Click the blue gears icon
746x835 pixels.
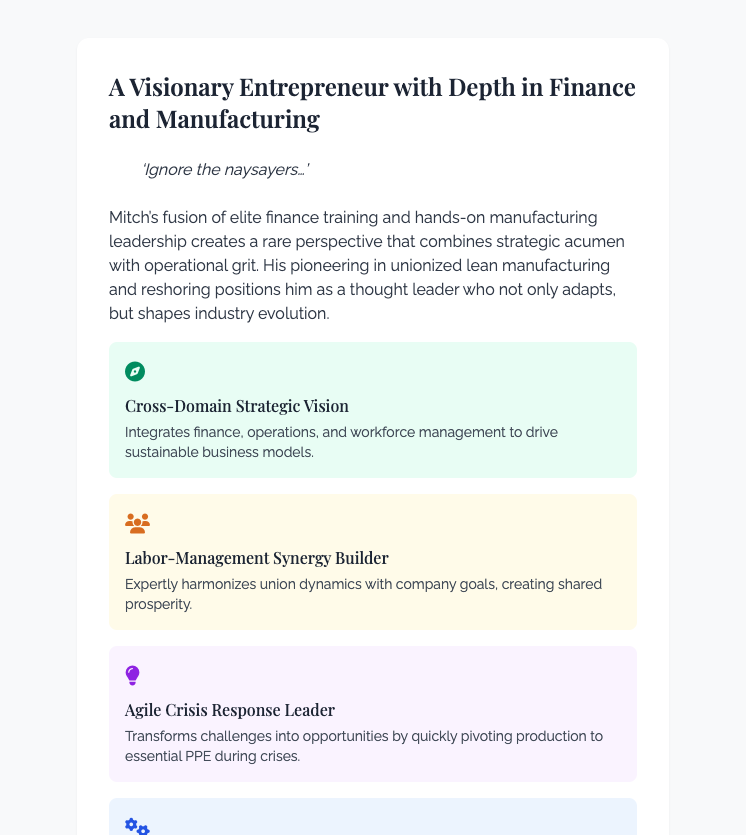[x=137, y=826]
